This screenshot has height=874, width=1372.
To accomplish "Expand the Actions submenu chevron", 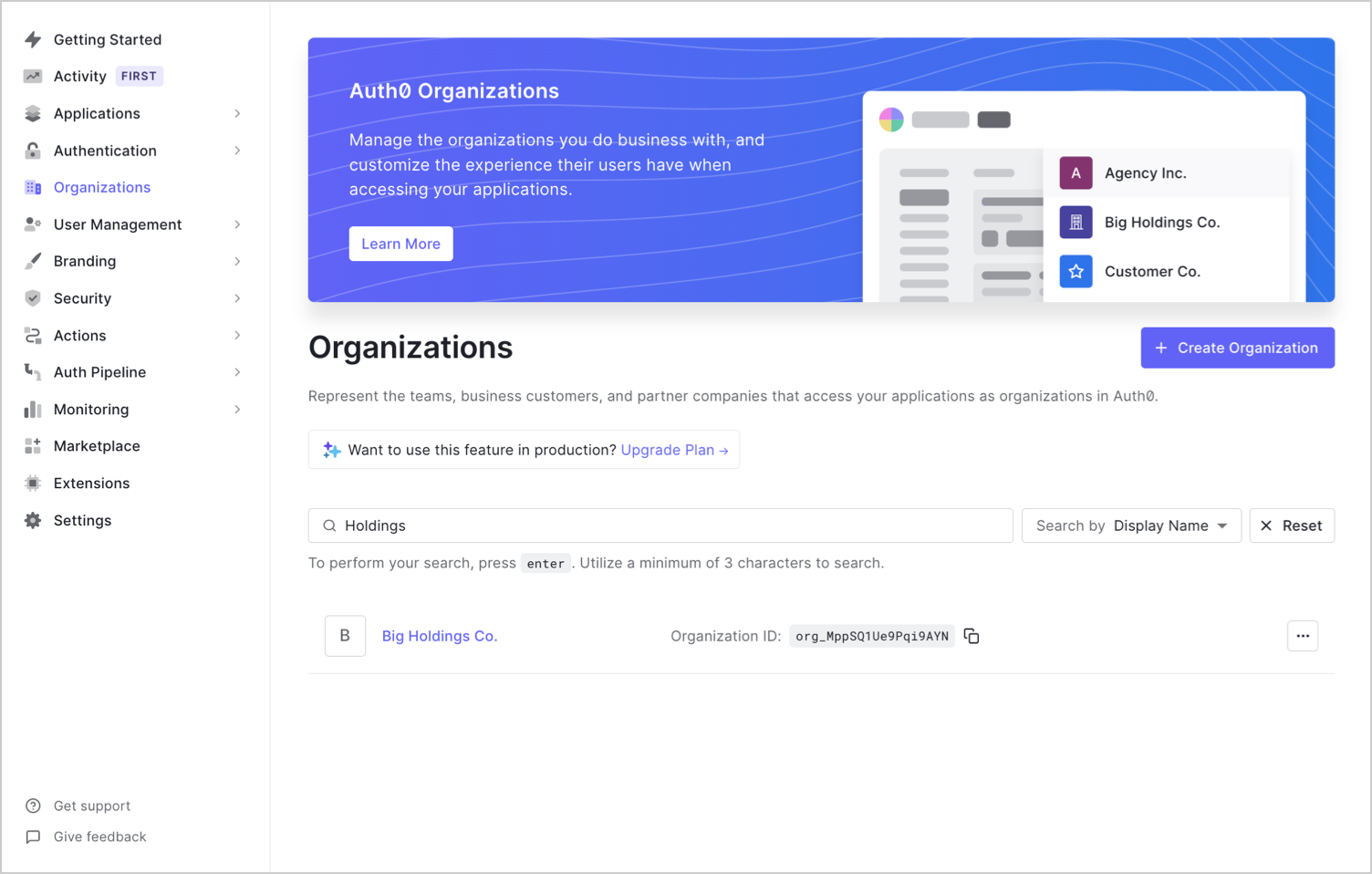I will tap(237, 336).
